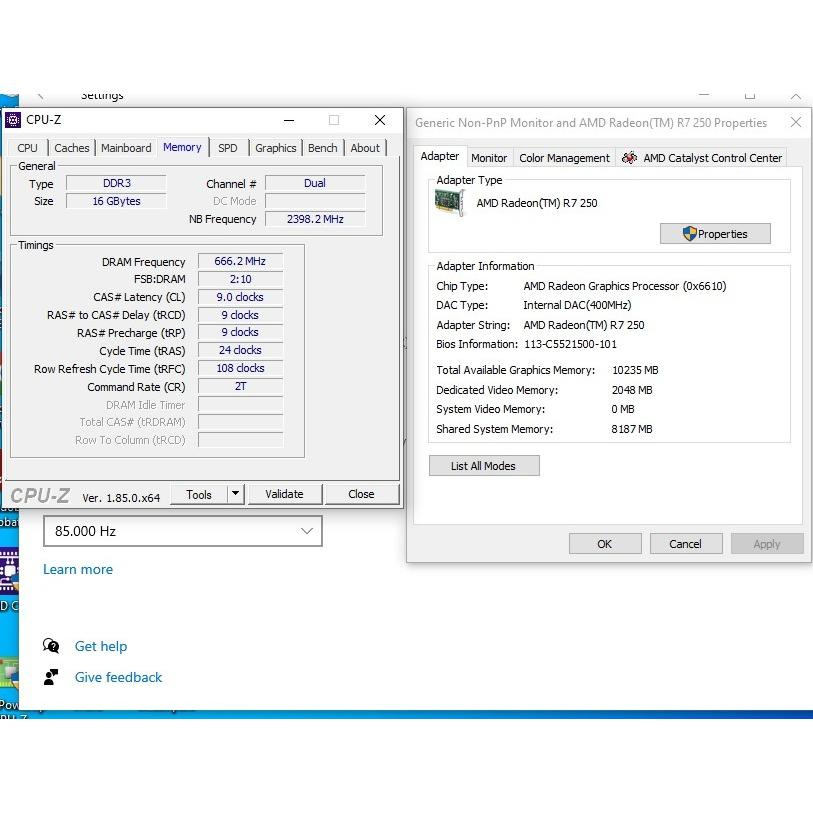Viewport: 813px width, 813px height.
Task: Follow the Learn more link
Action: tap(78, 569)
